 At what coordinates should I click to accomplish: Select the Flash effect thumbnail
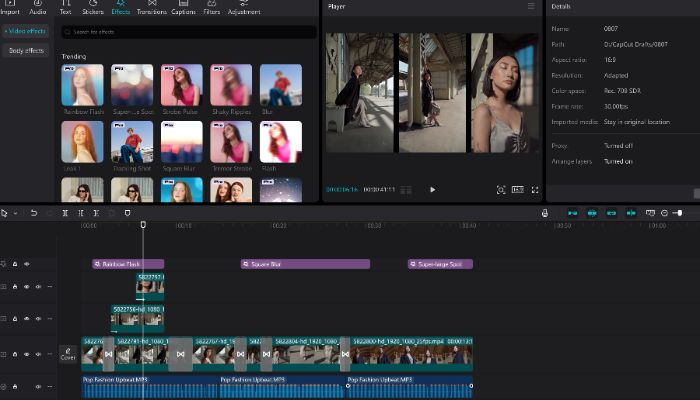point(281,142)
